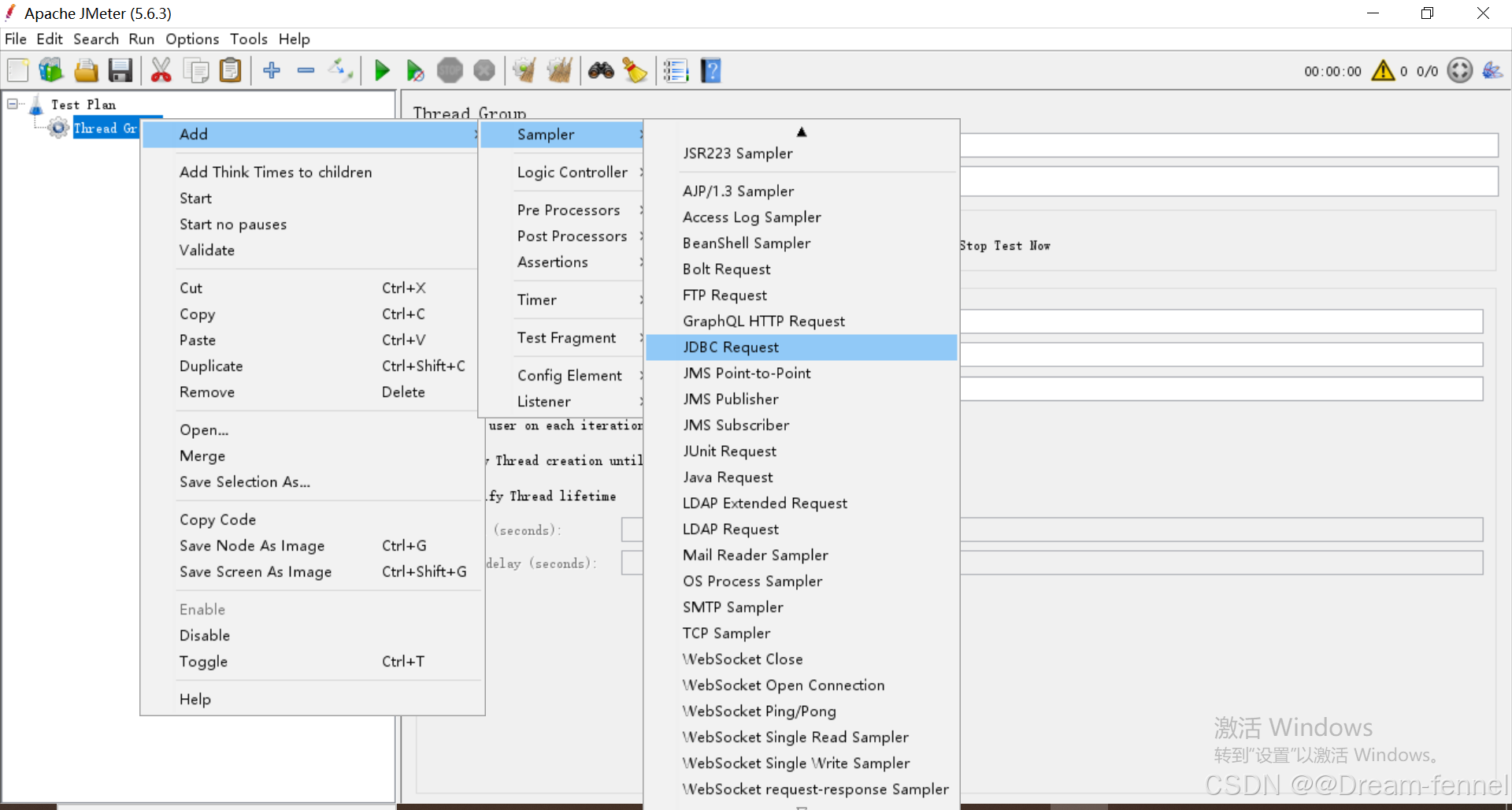Click the New test plan icon
The width and height of the screenshot is (1512, 810).
pos(17,71)
